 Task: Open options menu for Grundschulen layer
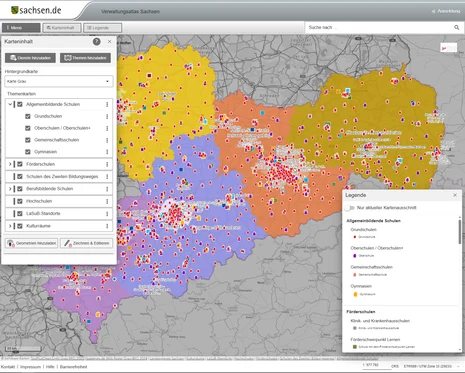[x=107, y=116]
